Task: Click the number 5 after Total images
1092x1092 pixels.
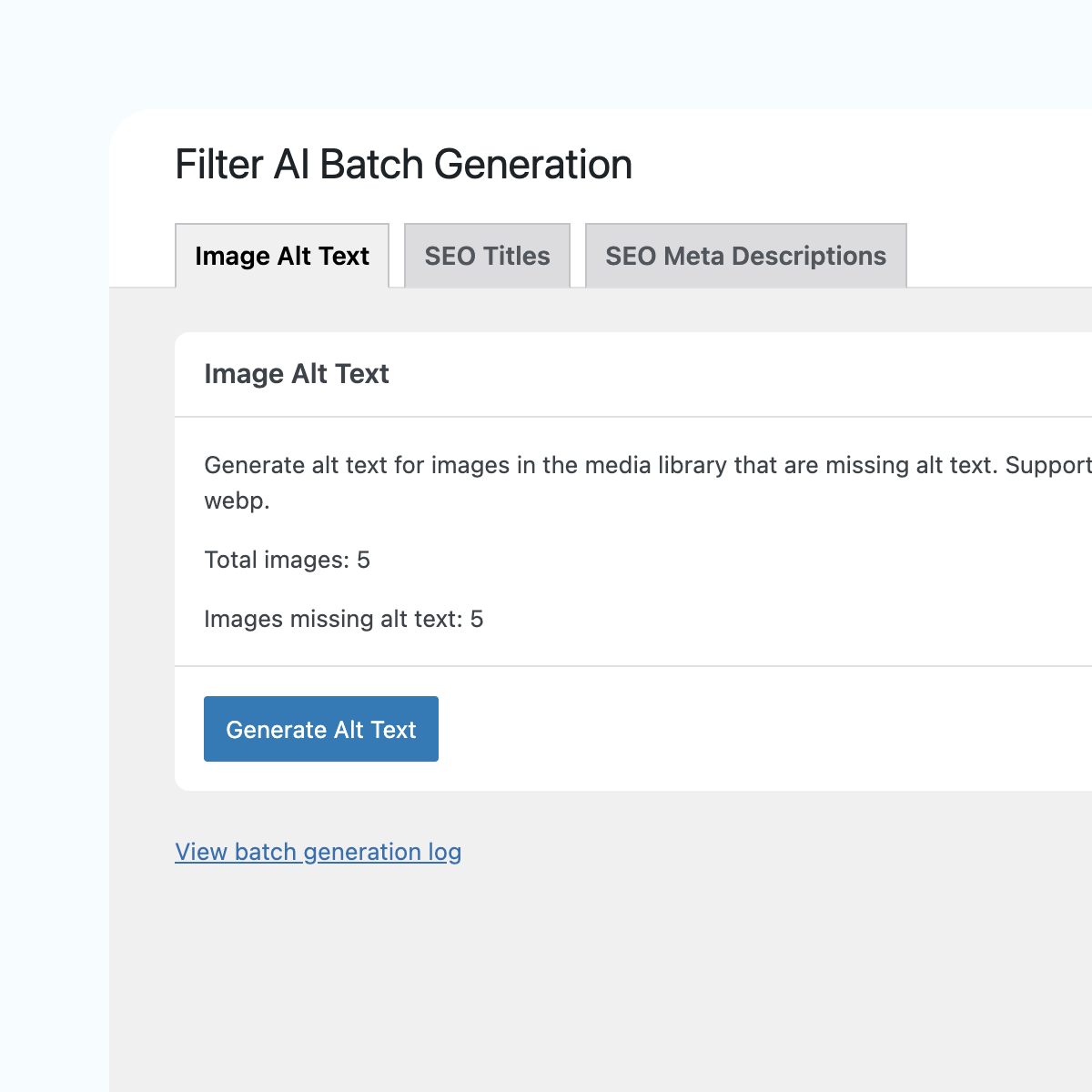Action: 364,560
